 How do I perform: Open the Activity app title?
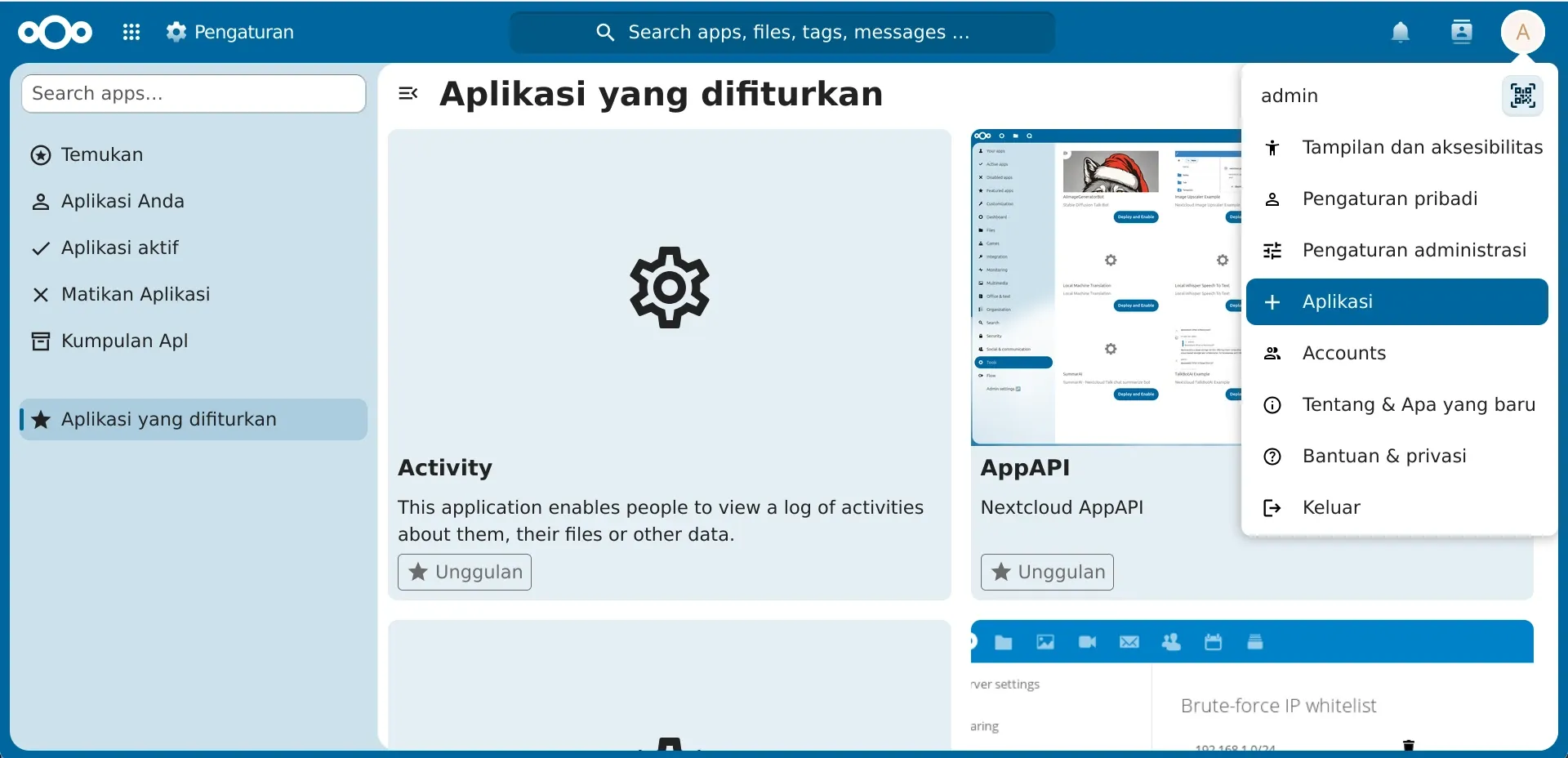[x=445, y=467]
